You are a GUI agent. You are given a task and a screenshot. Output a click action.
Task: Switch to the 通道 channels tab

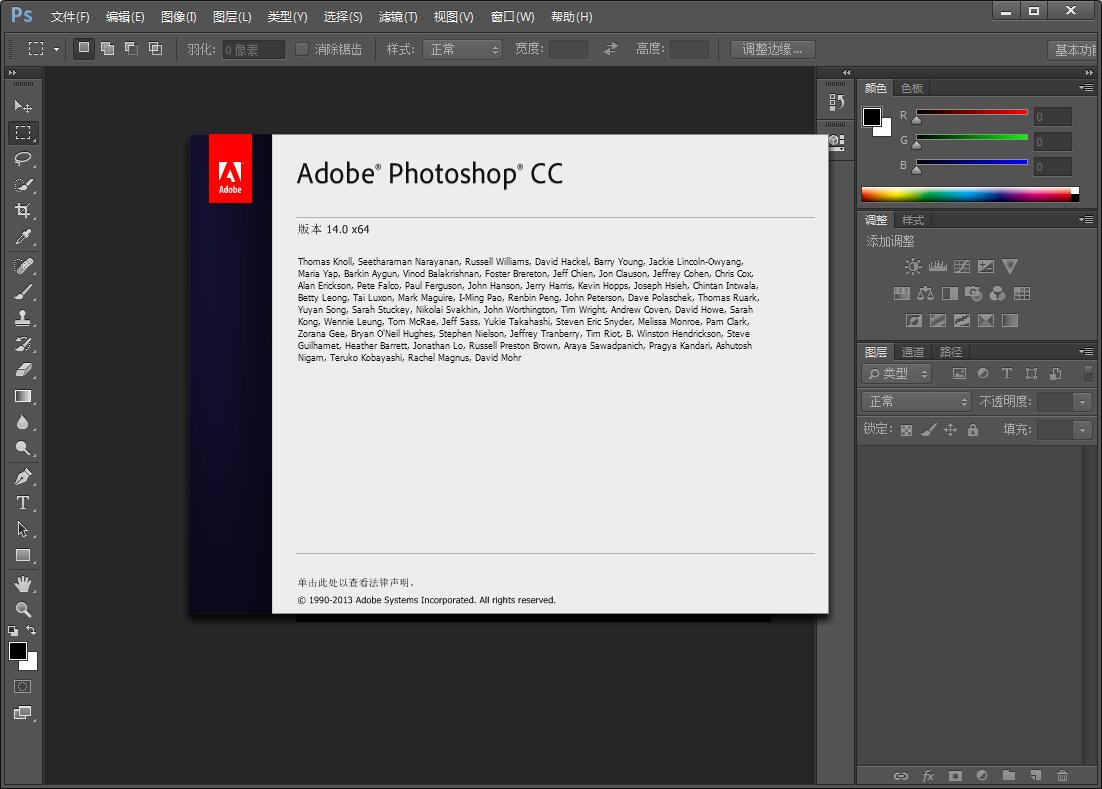(x=912, y=352)
